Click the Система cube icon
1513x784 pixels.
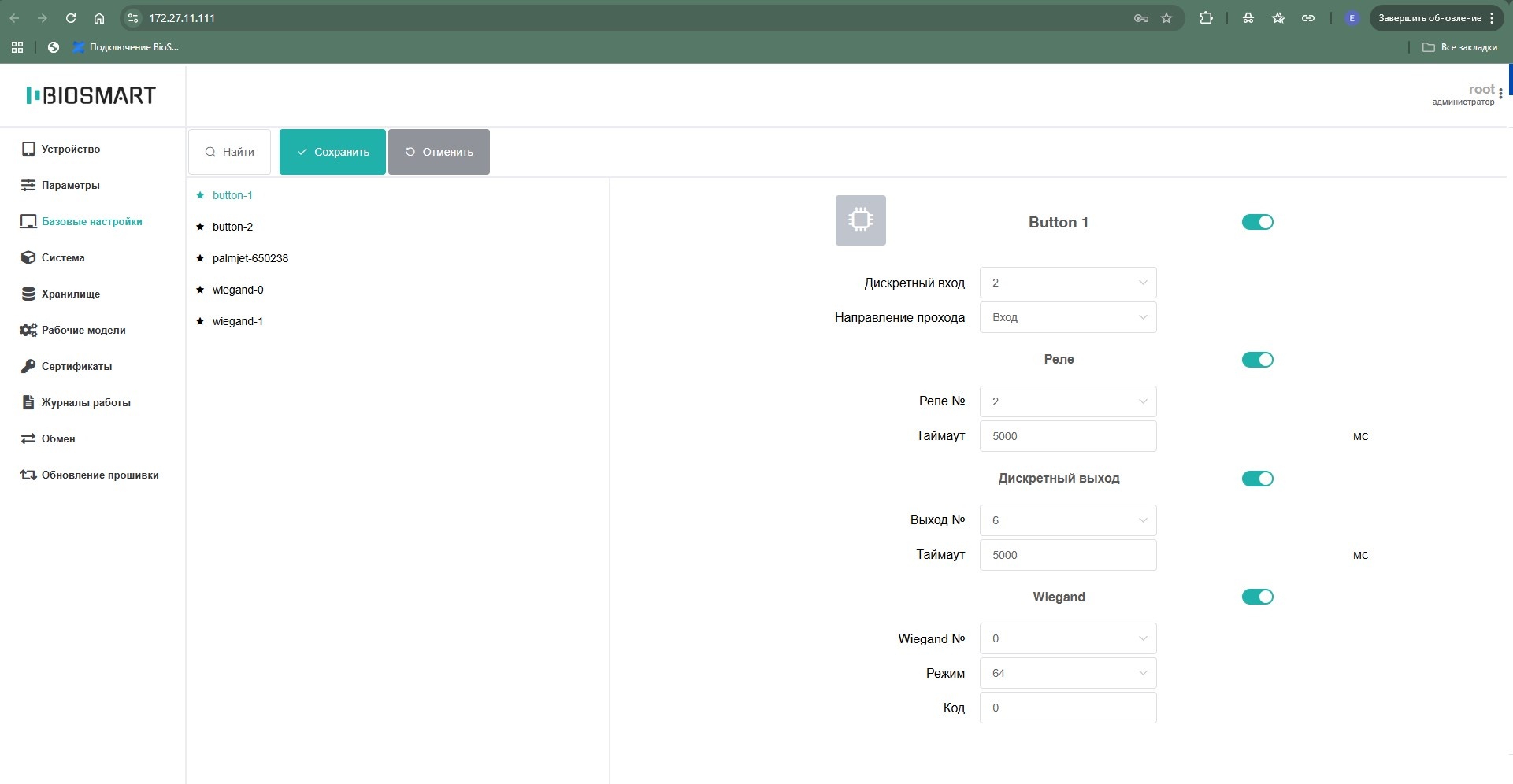pos(28,257)
